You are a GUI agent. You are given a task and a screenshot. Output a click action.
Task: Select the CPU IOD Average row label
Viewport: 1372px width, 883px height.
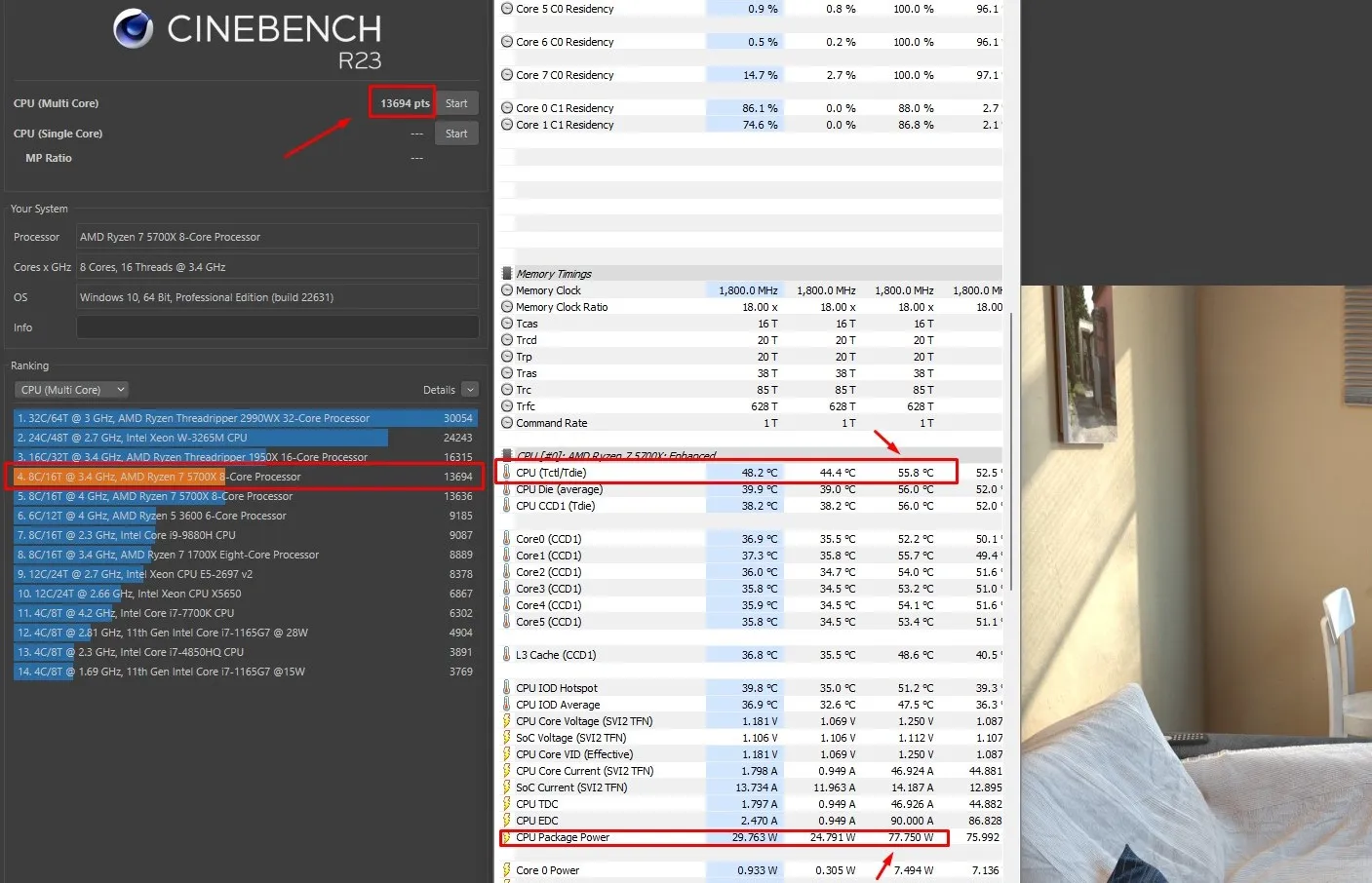click(558, 705)
